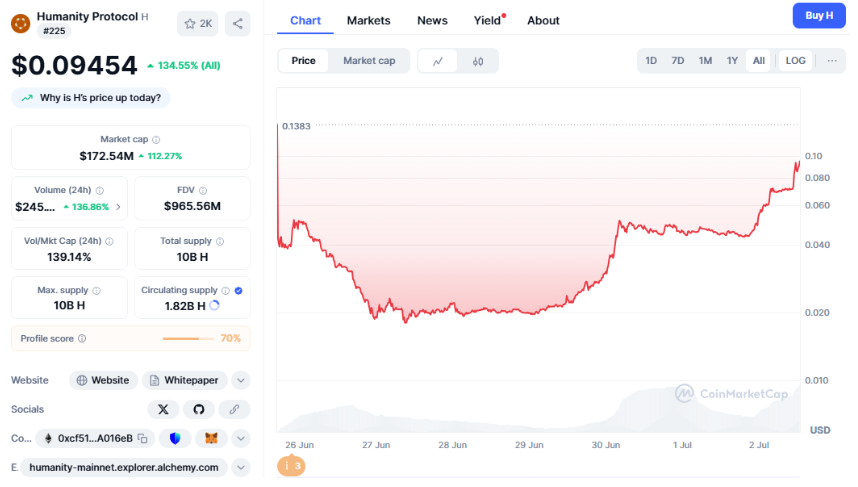Click the blue shield security icon
The height and width of the screenshot is (487, 858).
click(176, 438)
